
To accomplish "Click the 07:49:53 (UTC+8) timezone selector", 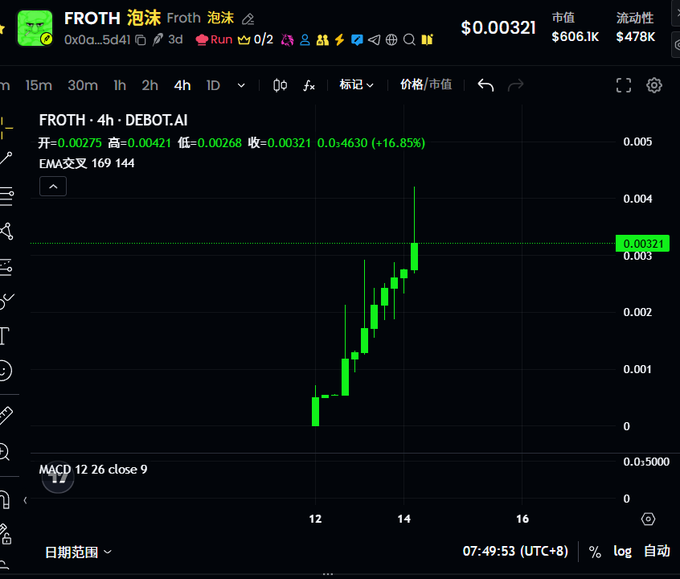I will pos(515,551).
